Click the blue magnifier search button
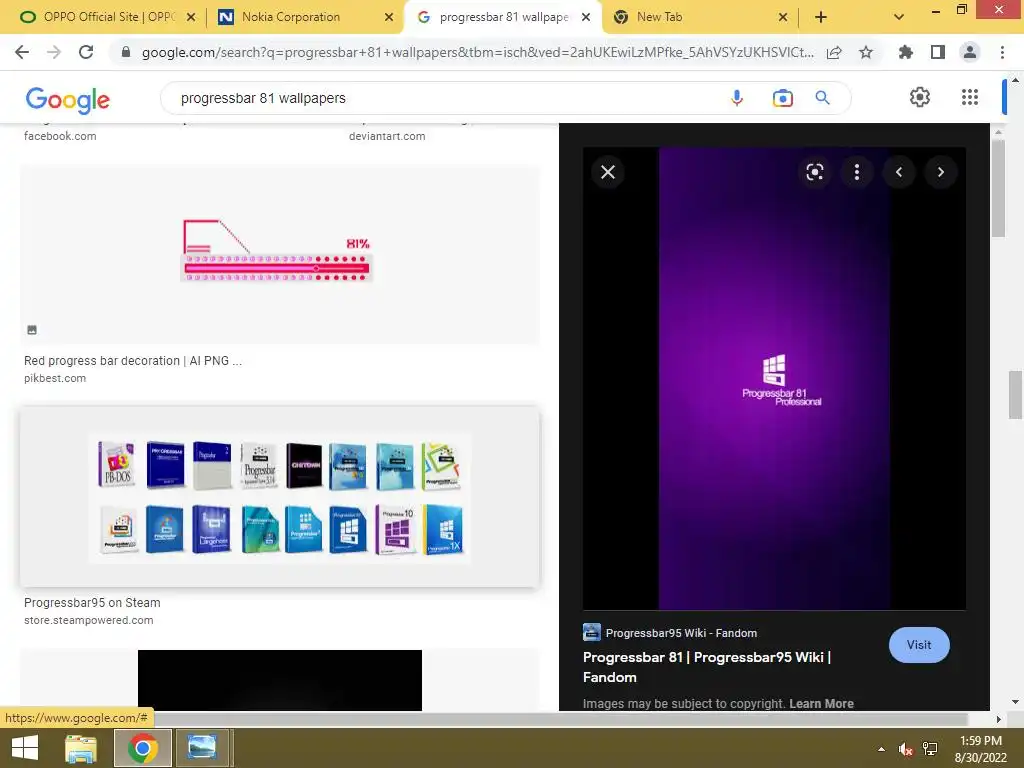The image size is (1024, 768). pos(822,98)
